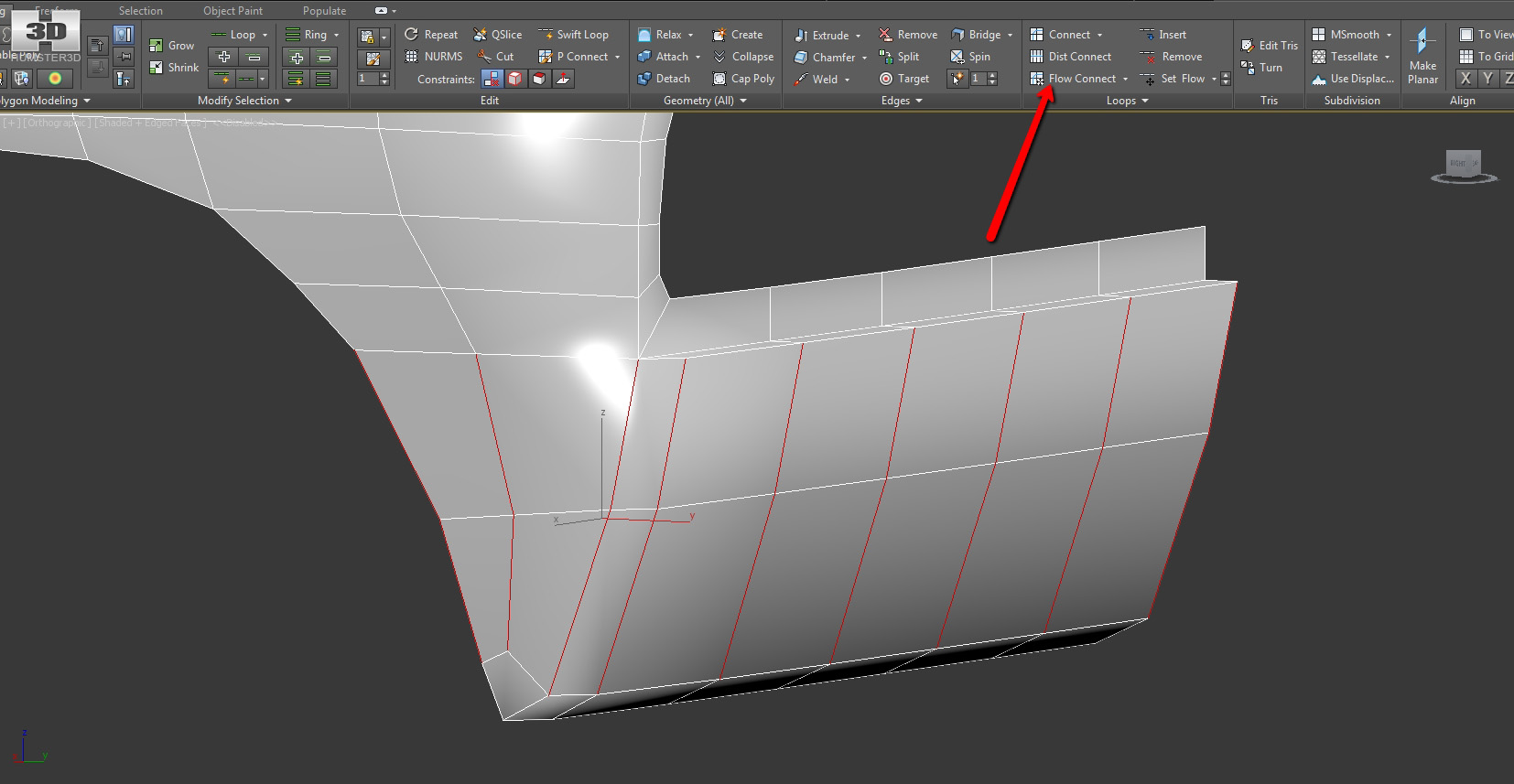This screenshot has height=784, width=1514.
Task: Click the Create geometry tool
Action: (x=738, y=35)
